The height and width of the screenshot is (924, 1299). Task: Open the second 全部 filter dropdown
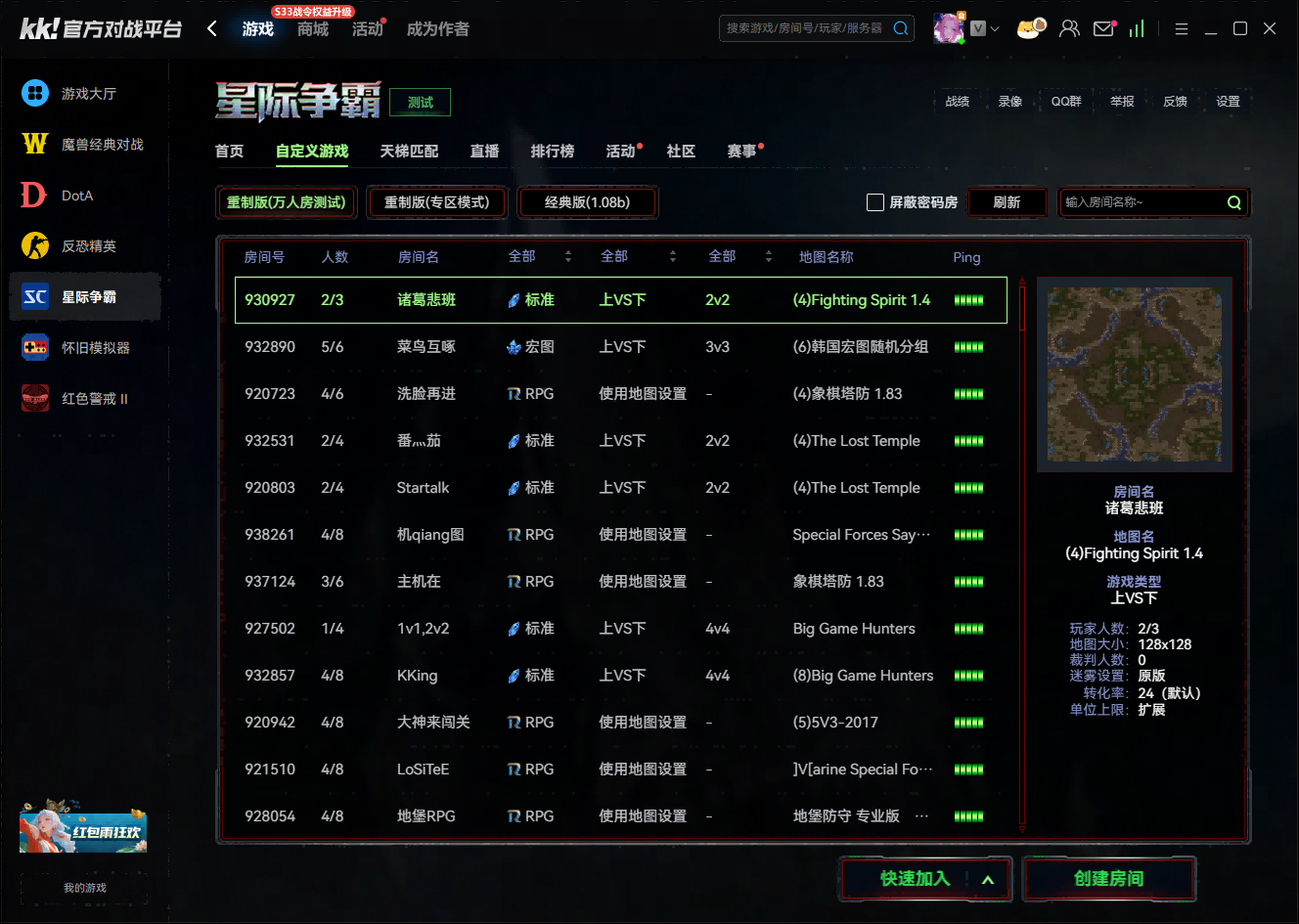pos(638,256)
